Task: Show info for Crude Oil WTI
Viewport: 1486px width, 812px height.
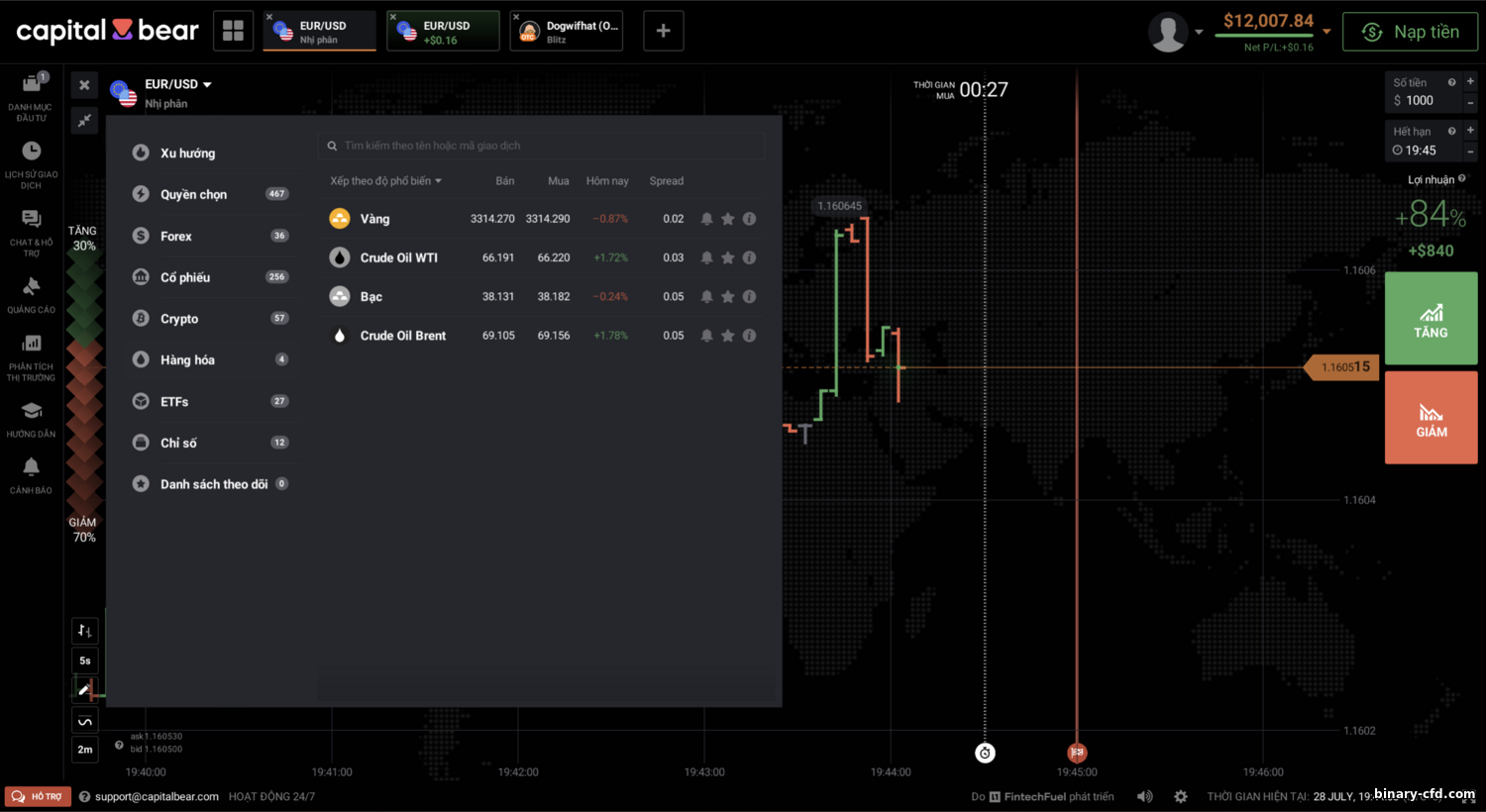Action: tap(749, 257)
